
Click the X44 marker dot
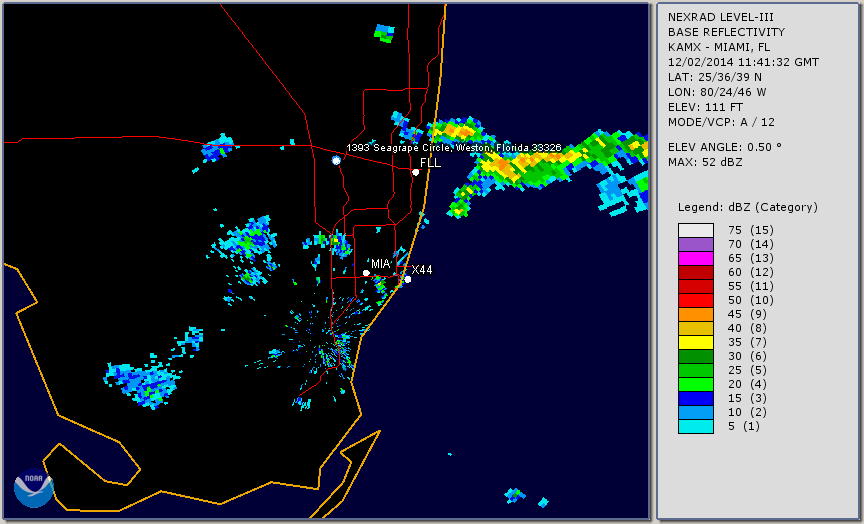[408, 280]
